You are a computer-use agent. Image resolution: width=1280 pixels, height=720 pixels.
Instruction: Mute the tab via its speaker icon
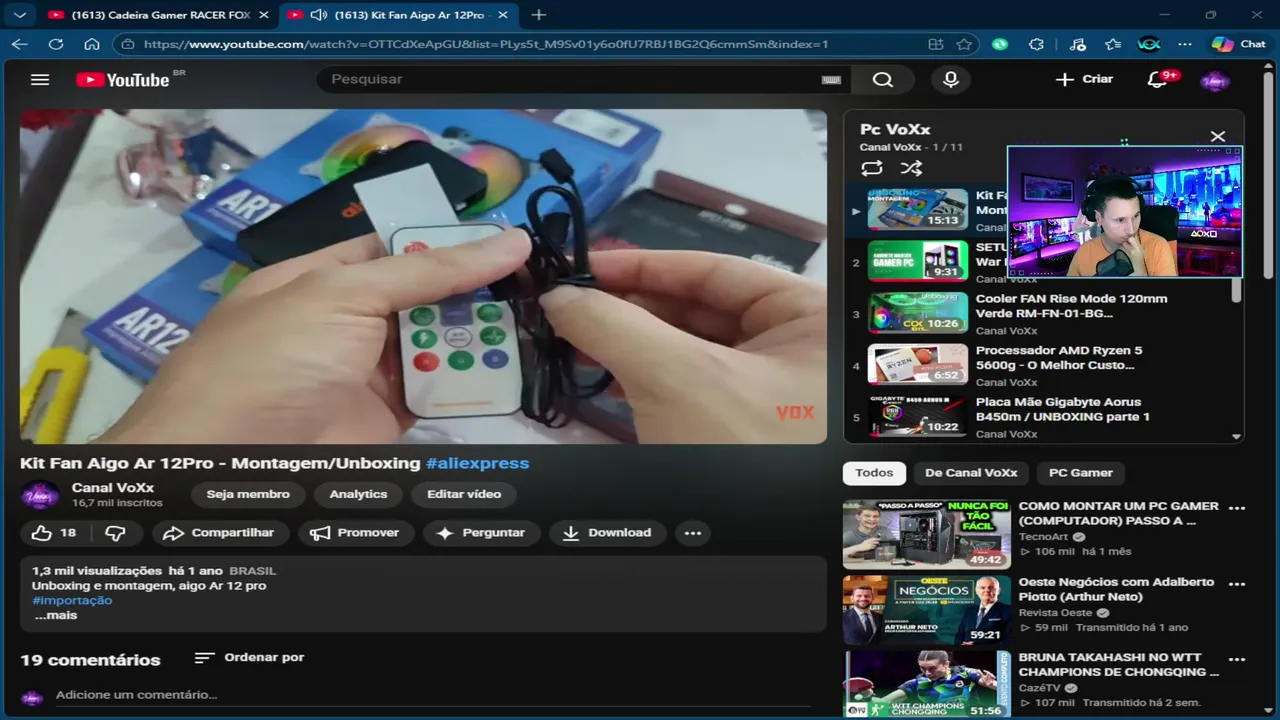pyautogui.click(x=319, y=15)
